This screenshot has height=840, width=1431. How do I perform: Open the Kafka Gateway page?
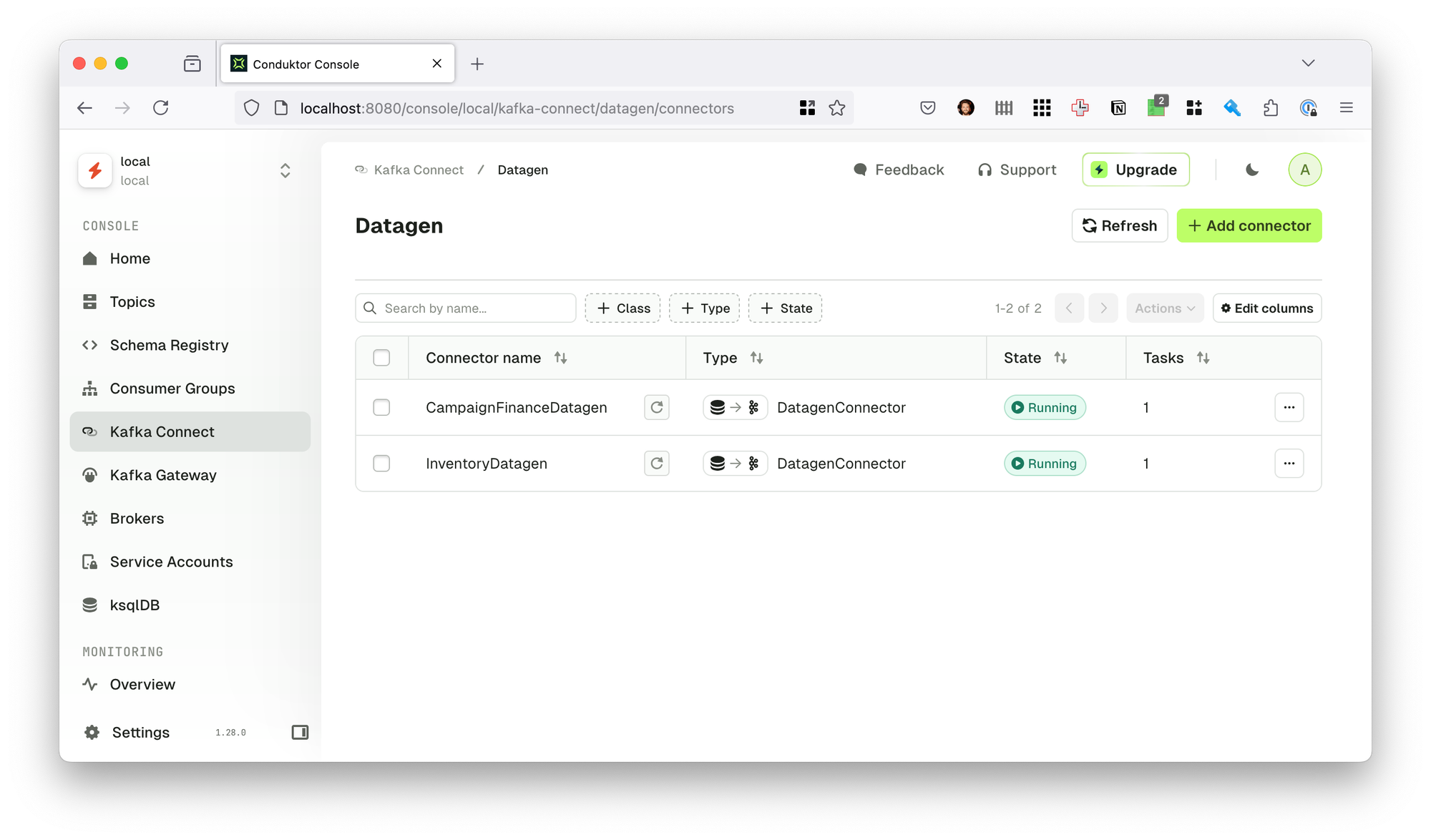(x=163, y=475)
